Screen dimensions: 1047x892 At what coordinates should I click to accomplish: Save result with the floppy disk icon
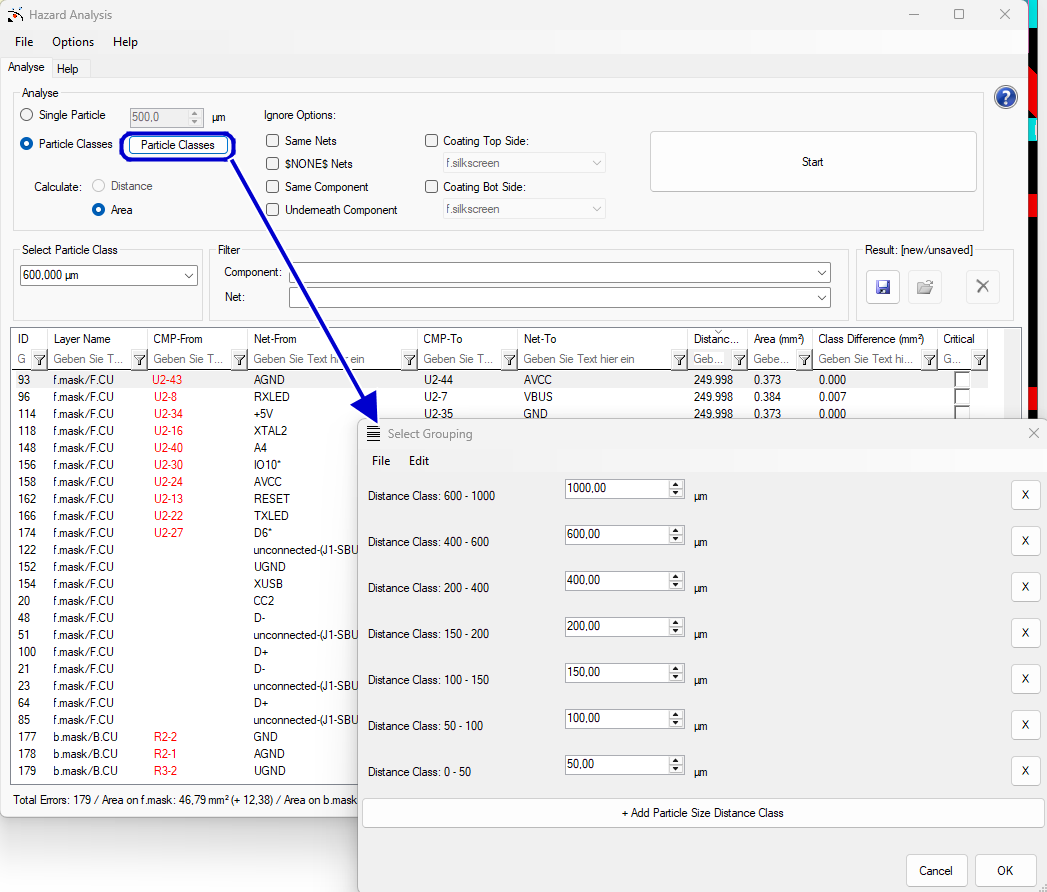point(883,287)
